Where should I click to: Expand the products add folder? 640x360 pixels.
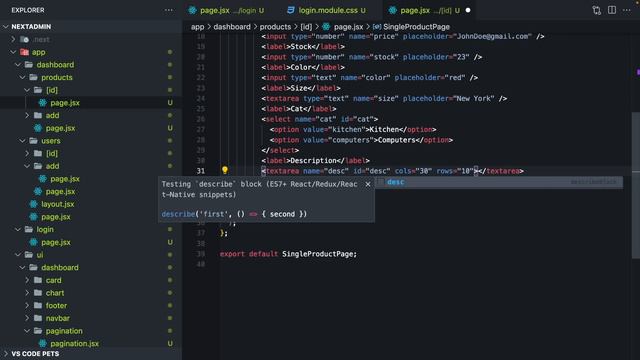point(27,116)
